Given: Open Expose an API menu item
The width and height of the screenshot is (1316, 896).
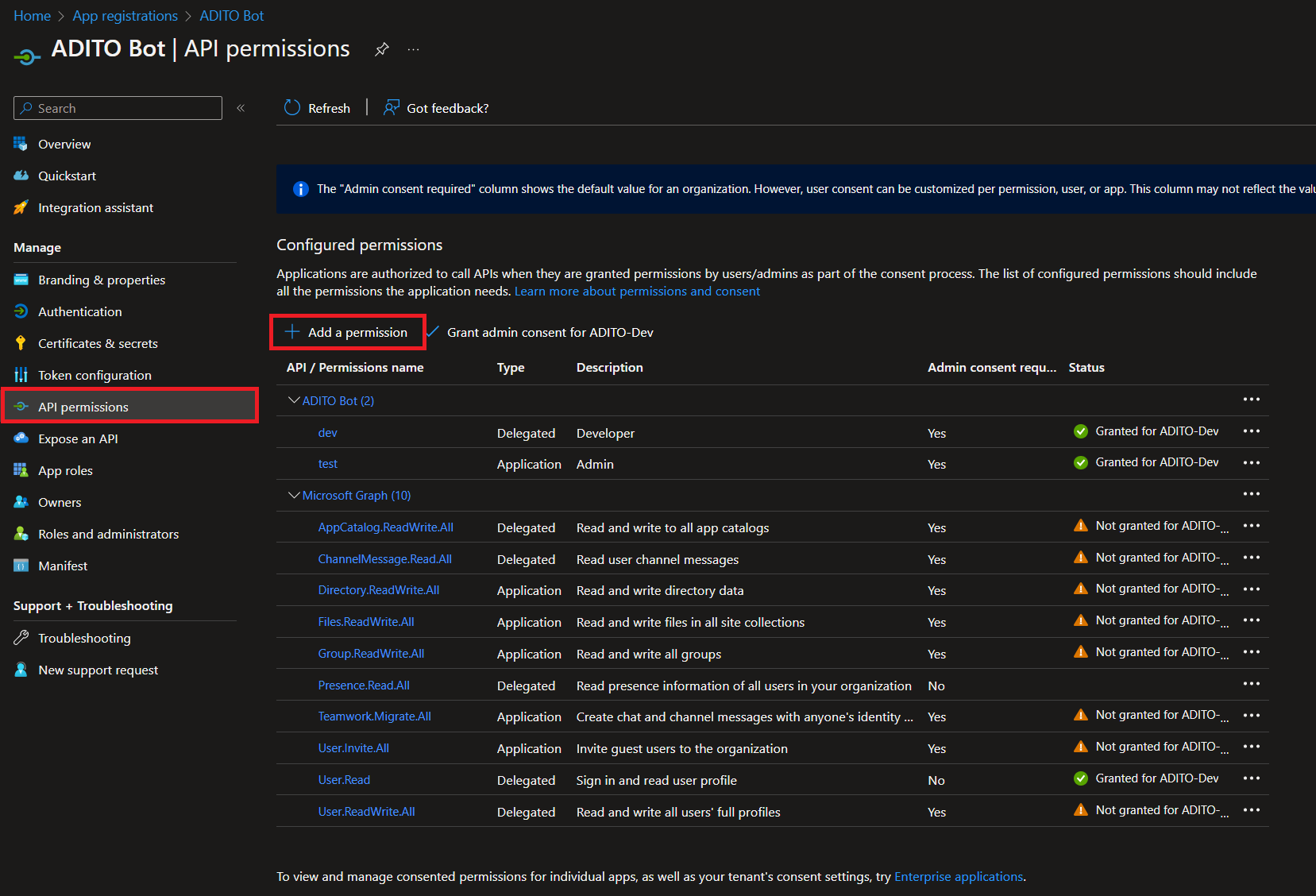Looking at the screenshot, I should (x=78, y=438).
